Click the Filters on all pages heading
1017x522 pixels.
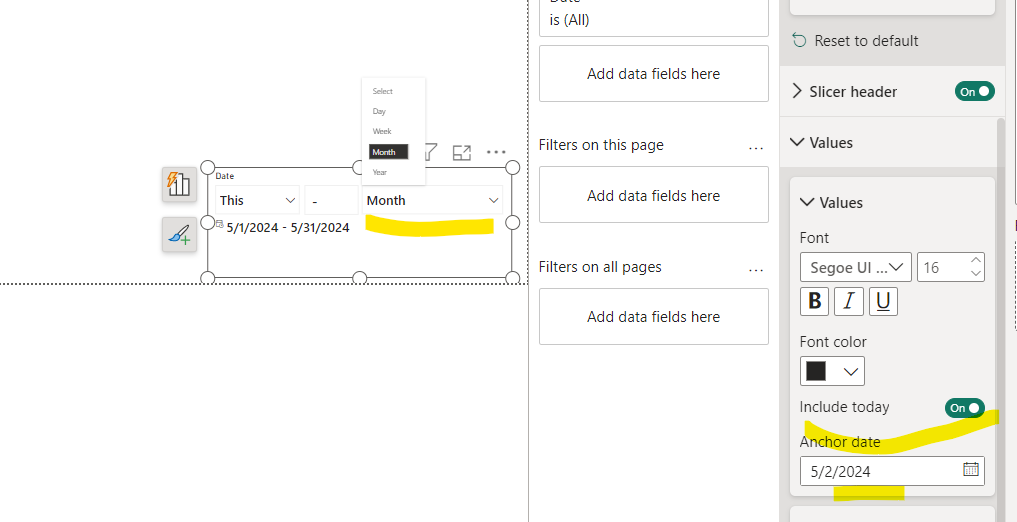(600, 267)
